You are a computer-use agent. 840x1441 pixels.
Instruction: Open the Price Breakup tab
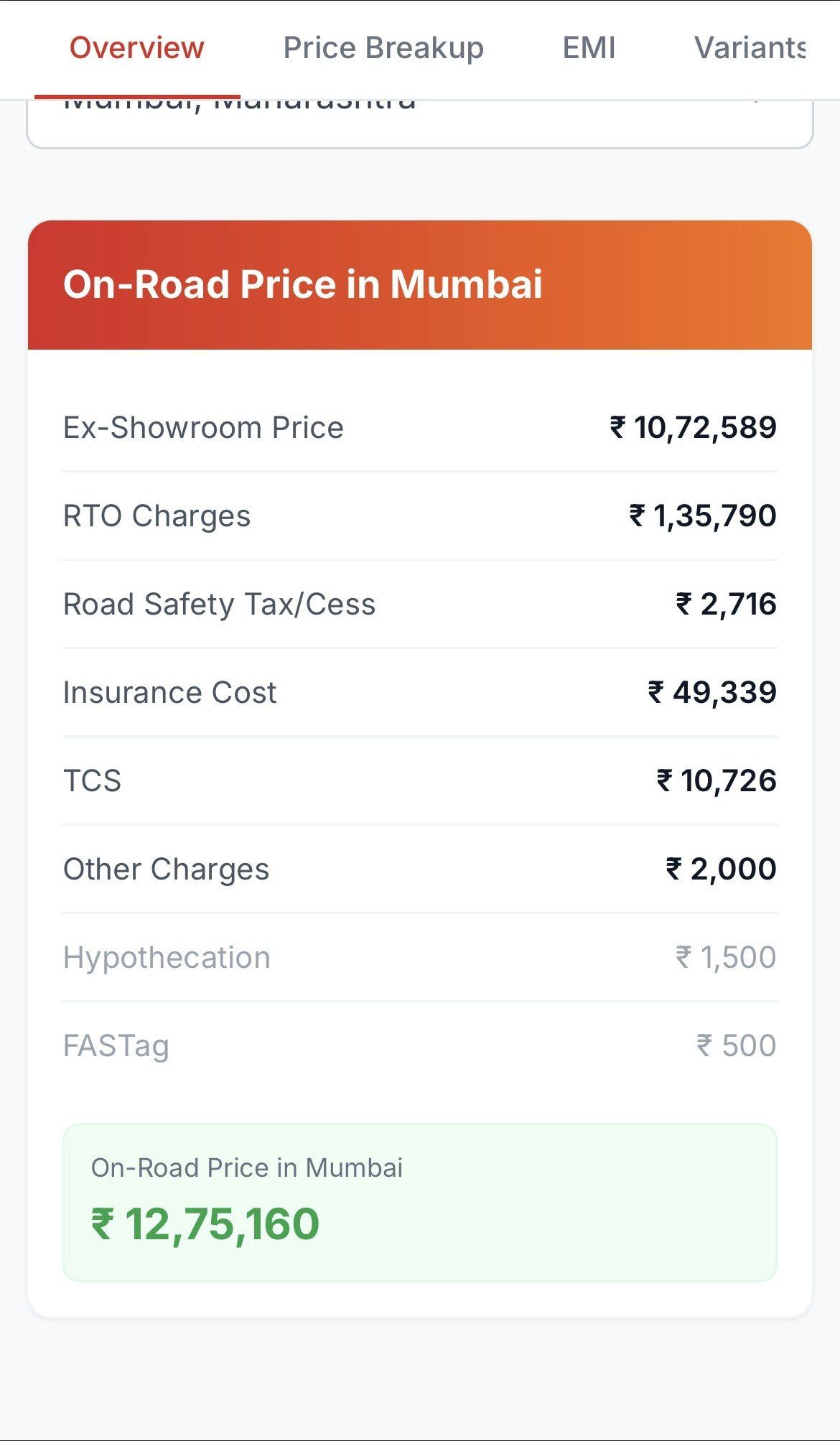pos(383,48)
